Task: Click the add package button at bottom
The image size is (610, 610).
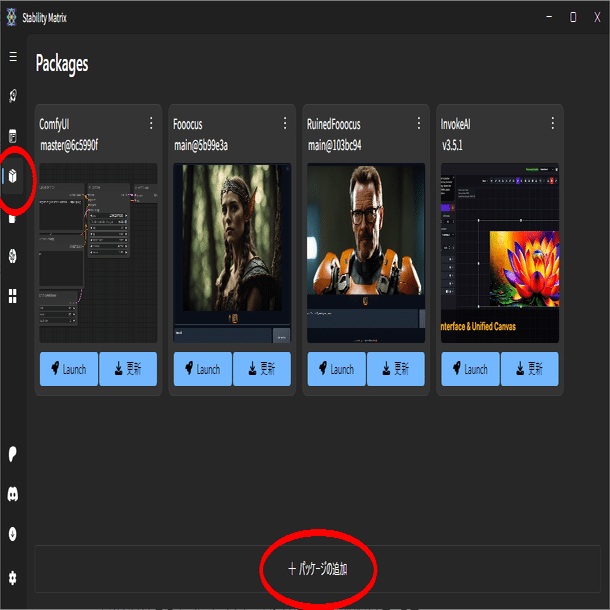Action: point(318,569)
